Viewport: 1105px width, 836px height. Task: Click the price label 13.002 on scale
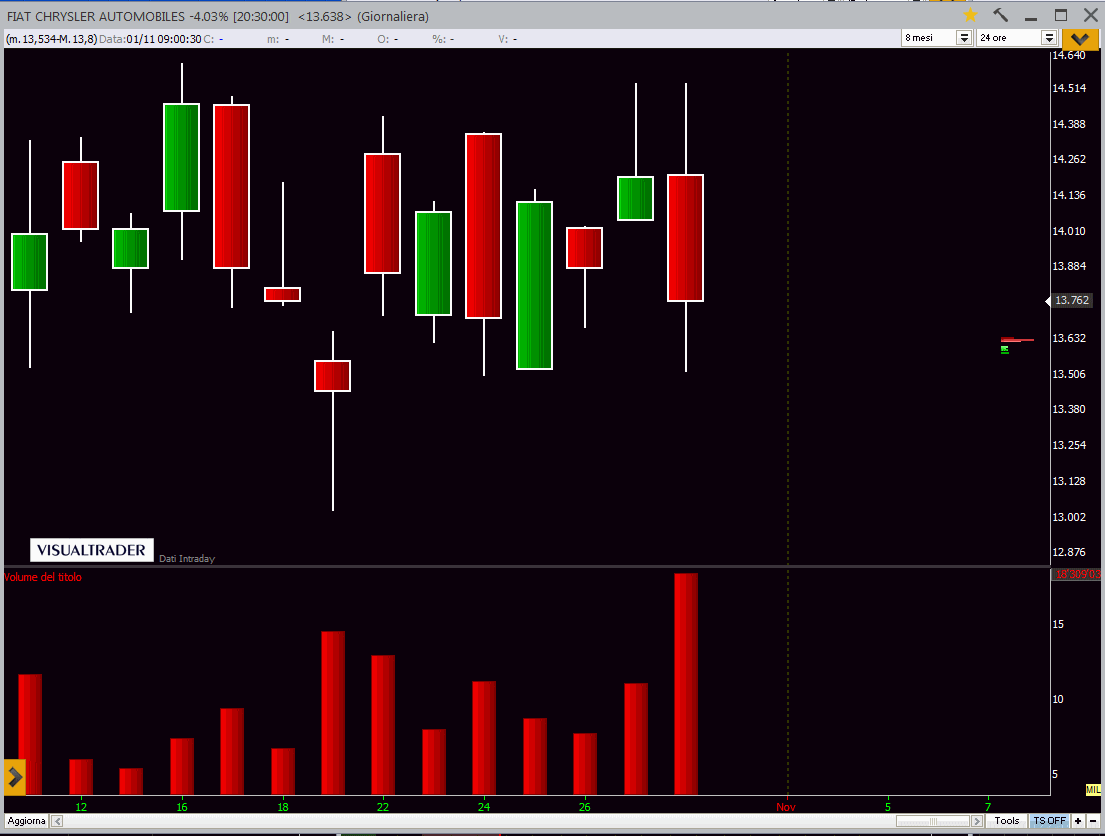(1069, 517)
